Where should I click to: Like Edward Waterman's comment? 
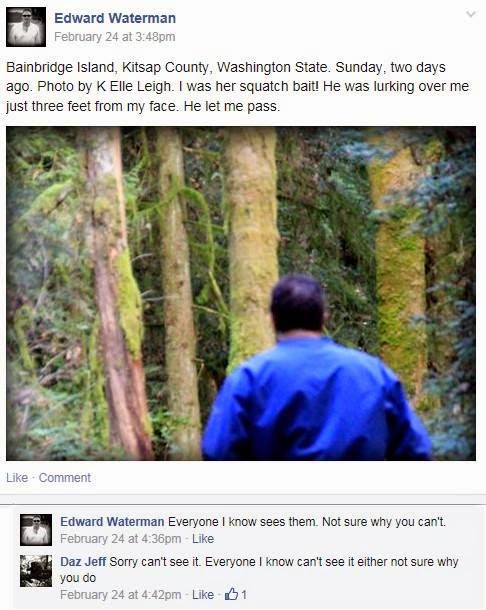coord(203,538)
